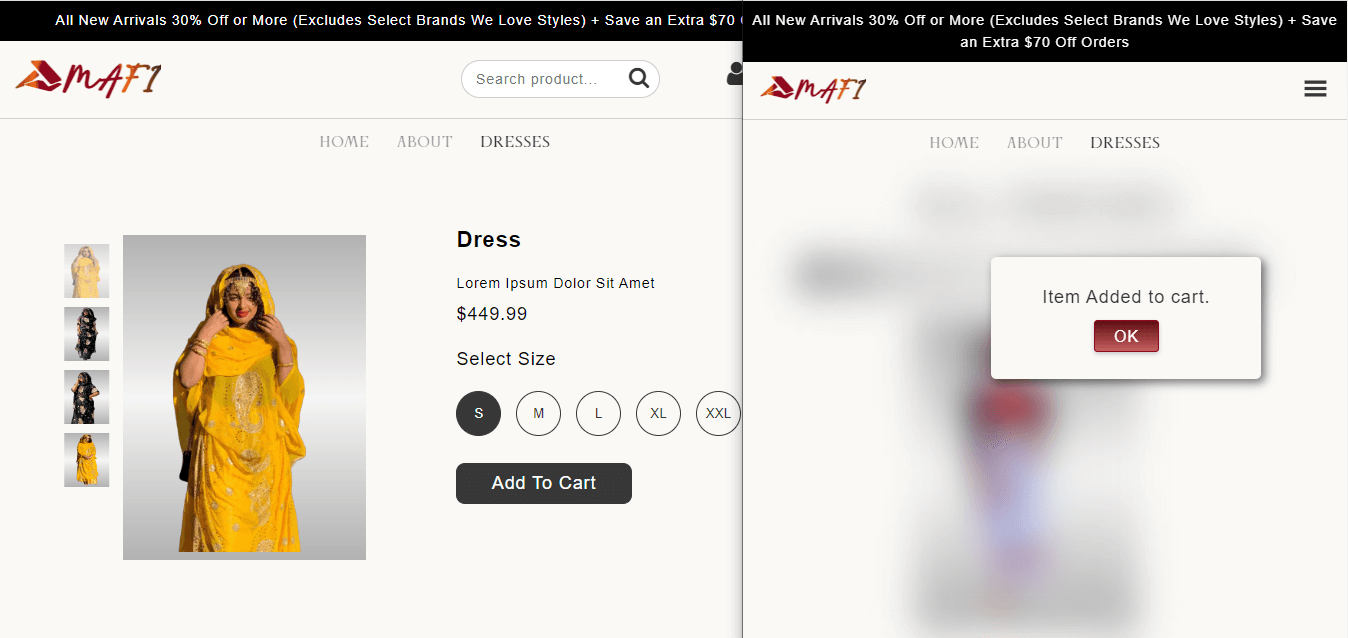The image size is (1348, 638).
Task: Show the fourth product thumbnail at bottom
Action: pyautogui.click(x=87, y=460)
